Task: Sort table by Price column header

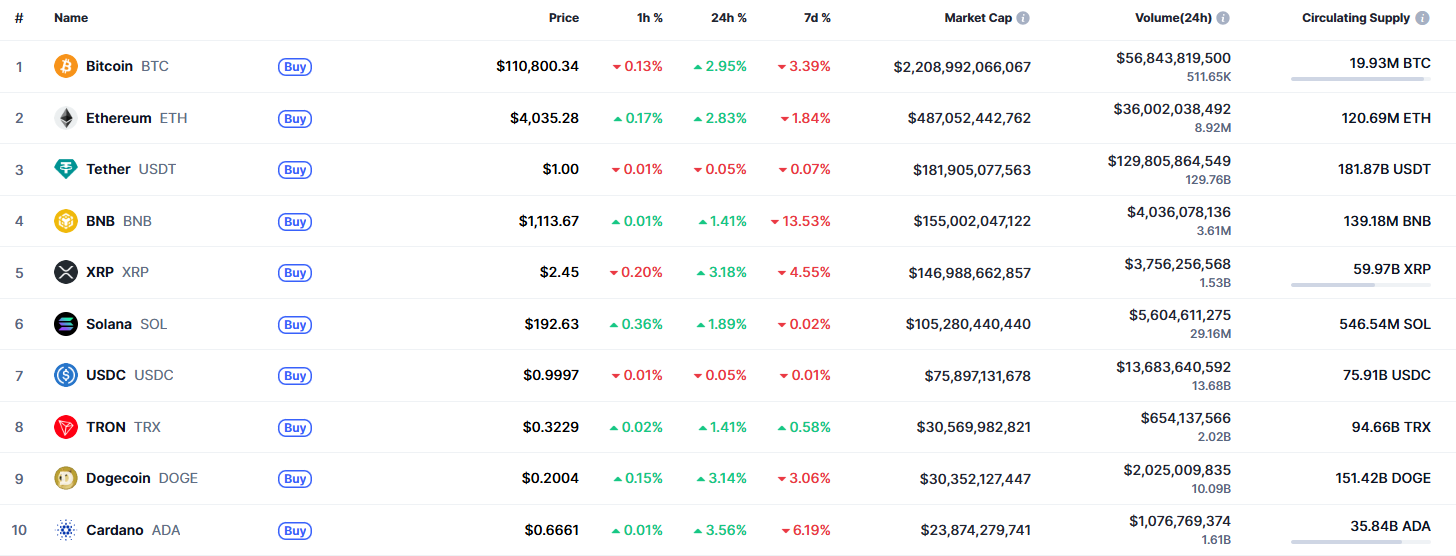Action: [563, 18]
